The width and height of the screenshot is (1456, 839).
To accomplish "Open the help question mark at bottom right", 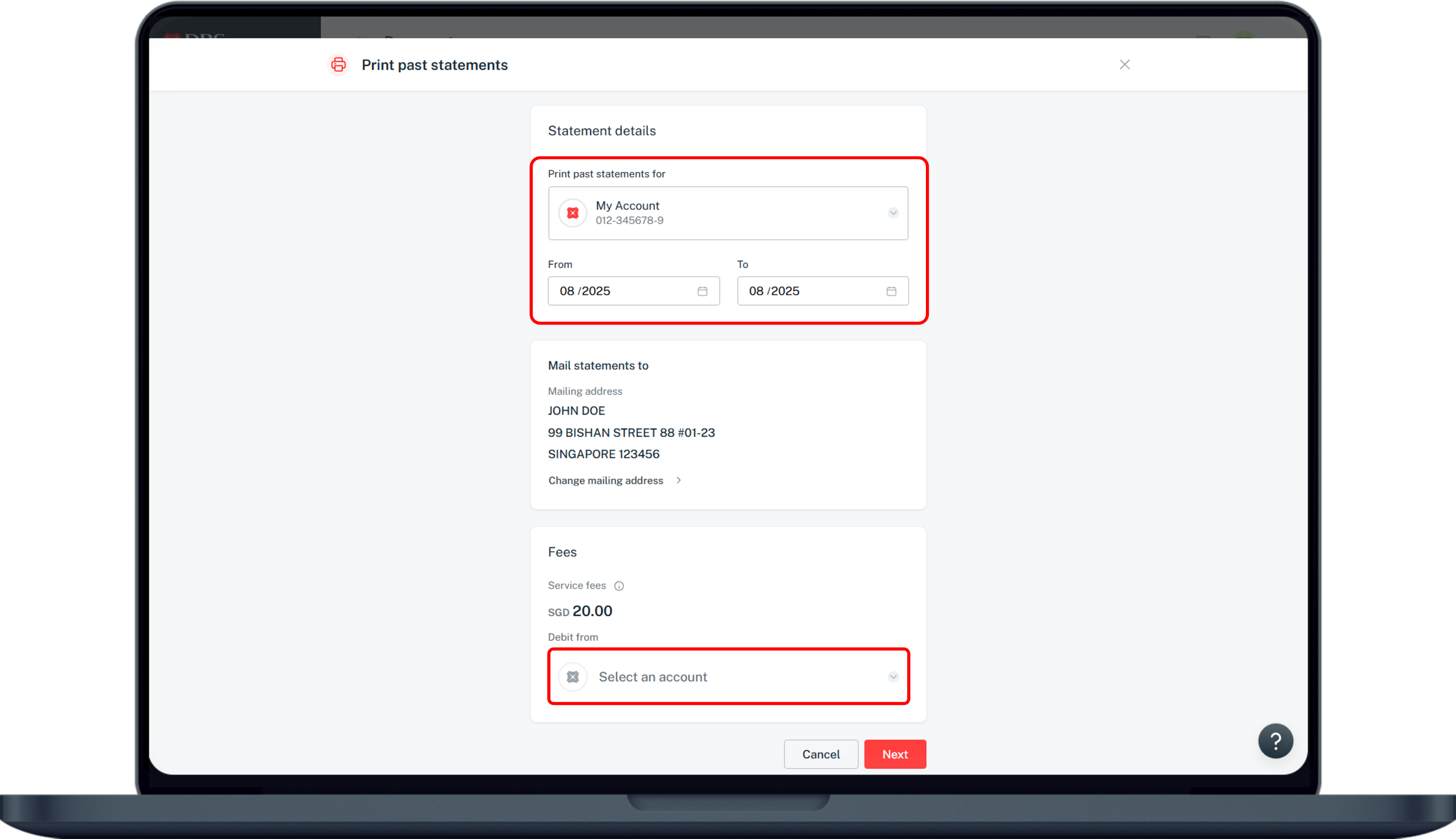I will pyautogui.click(x=1276, y=741).
